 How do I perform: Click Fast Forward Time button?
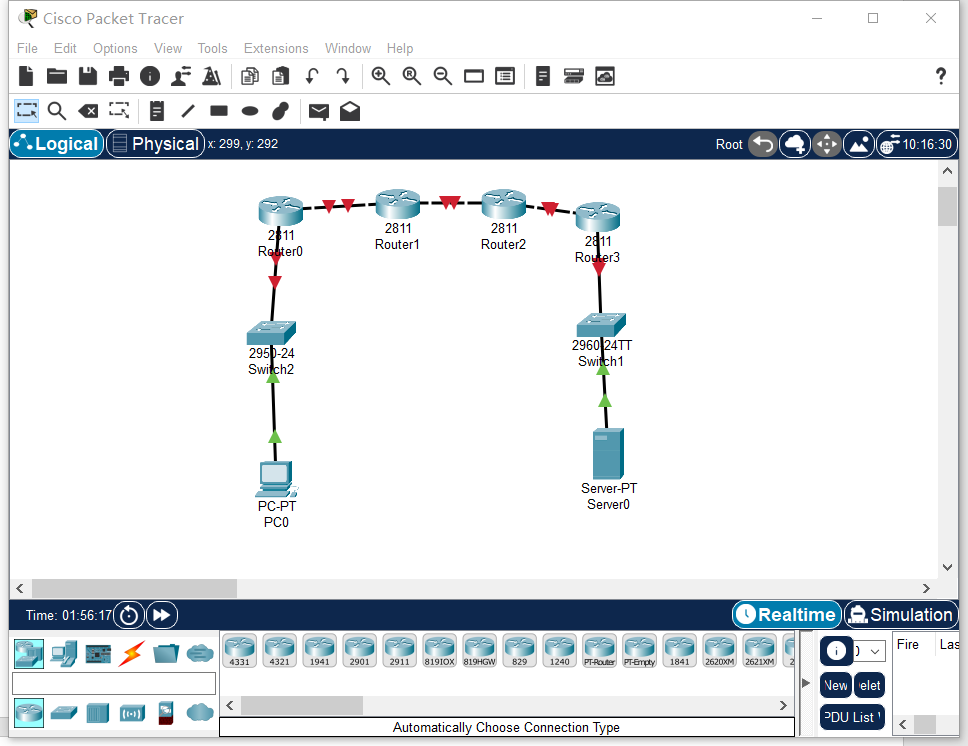coord(162,615)
